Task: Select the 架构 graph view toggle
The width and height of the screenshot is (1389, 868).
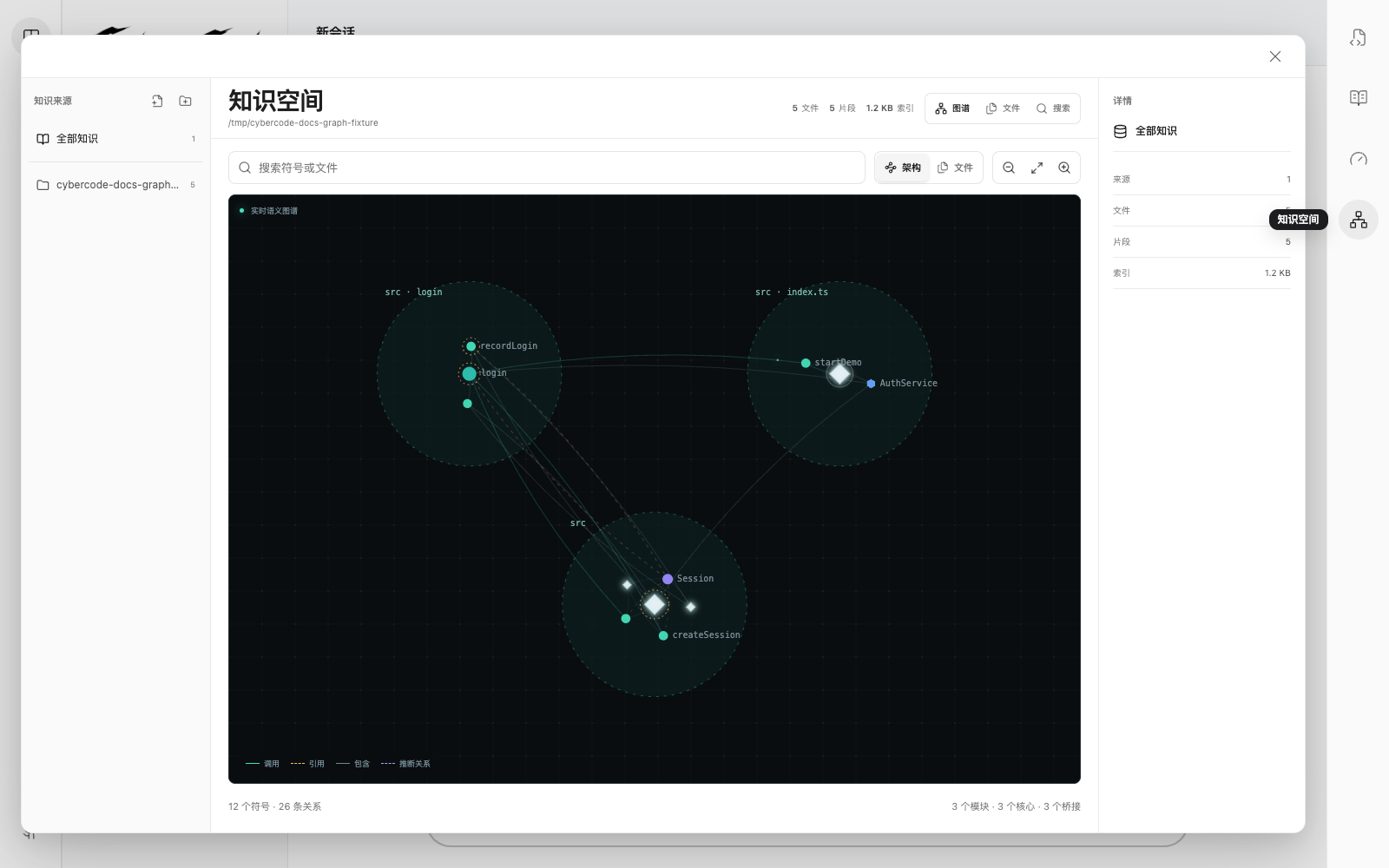Action: point(903,168)
